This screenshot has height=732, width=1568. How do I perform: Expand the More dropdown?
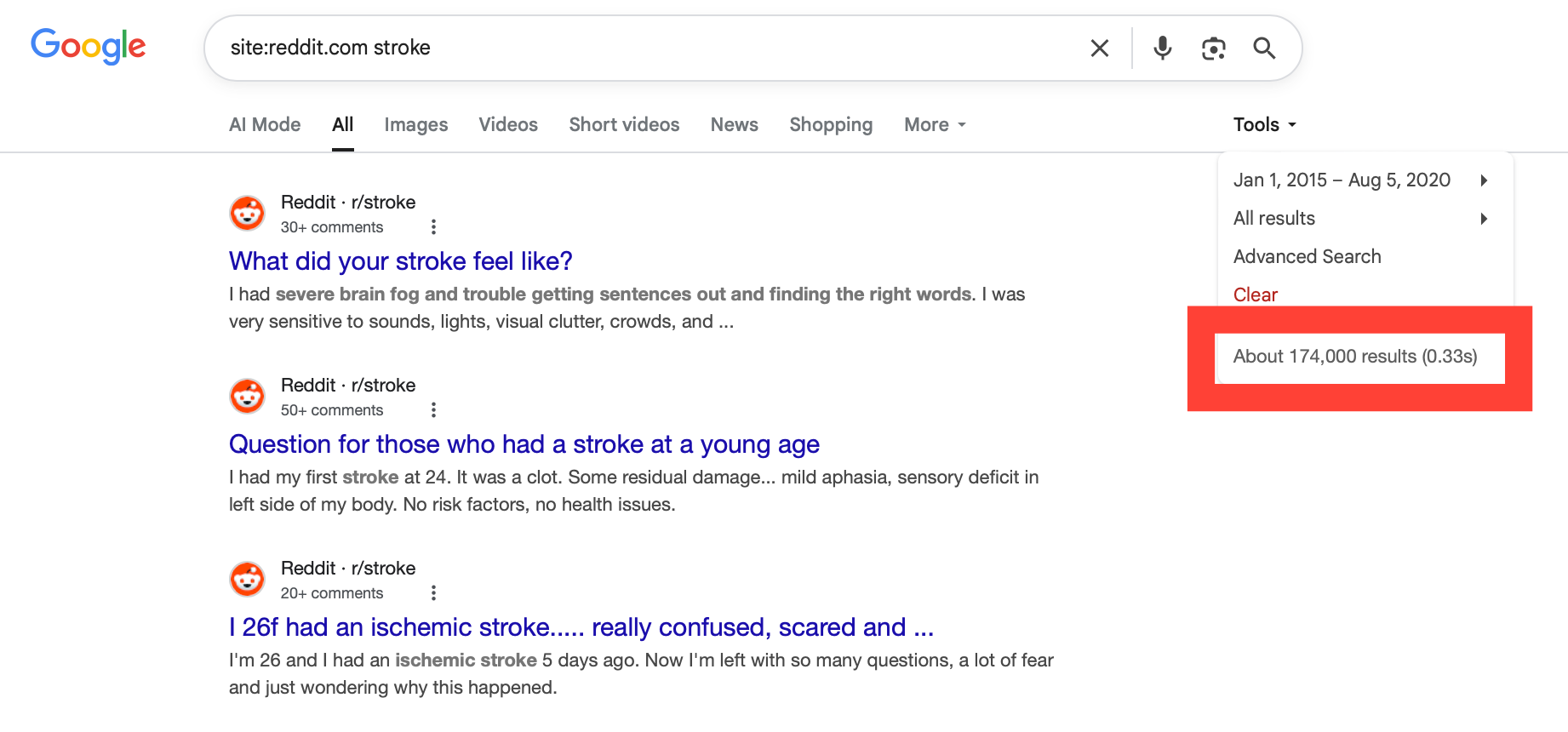(936, 124)
